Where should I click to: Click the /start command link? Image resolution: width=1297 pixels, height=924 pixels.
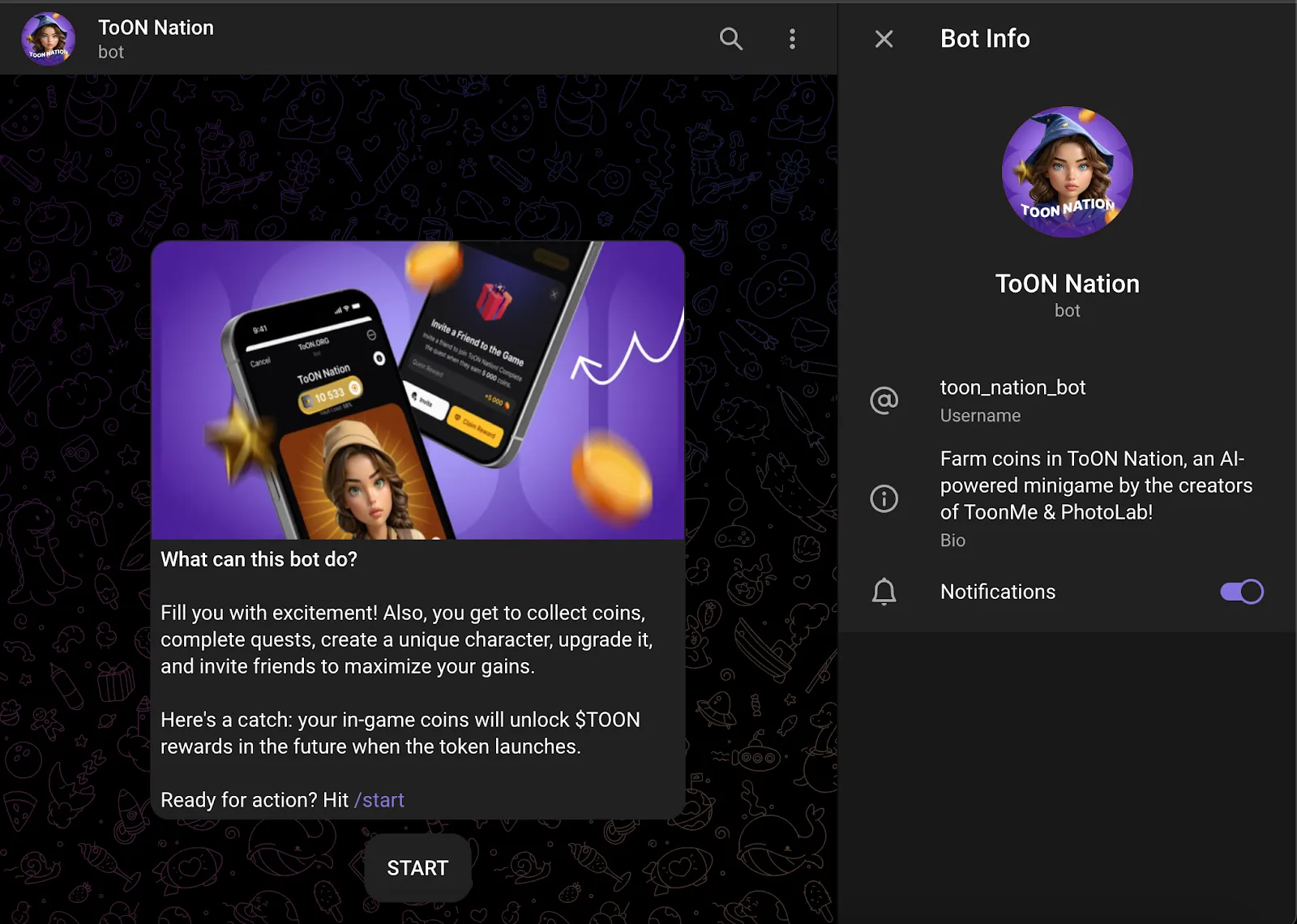379,800
